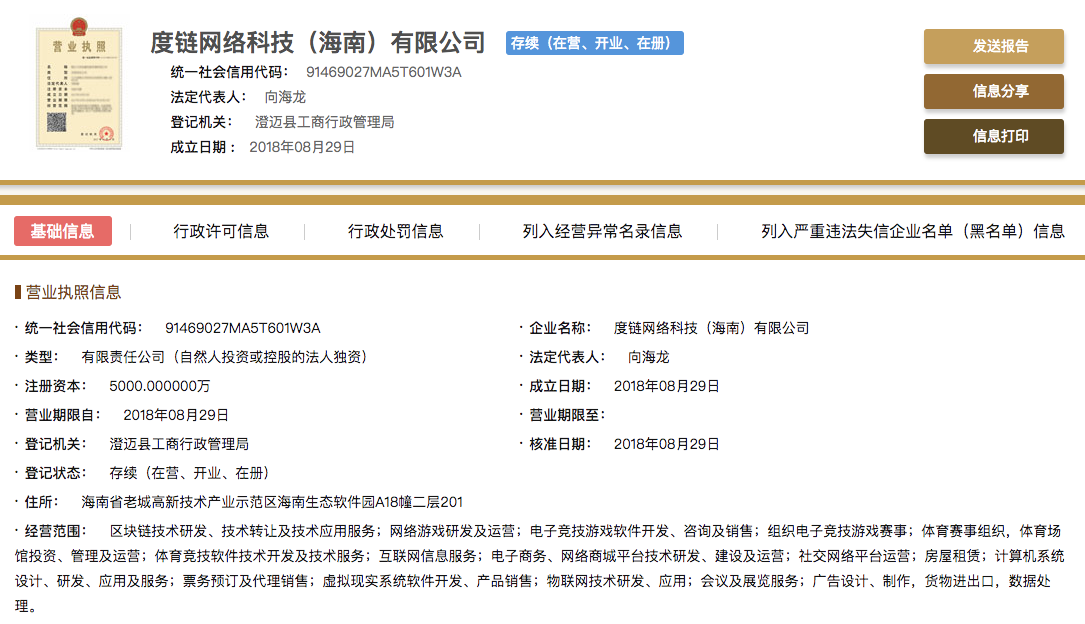Click the 营业执照信息 section heading
The image size is (1085, 624).
pos(73,292)
